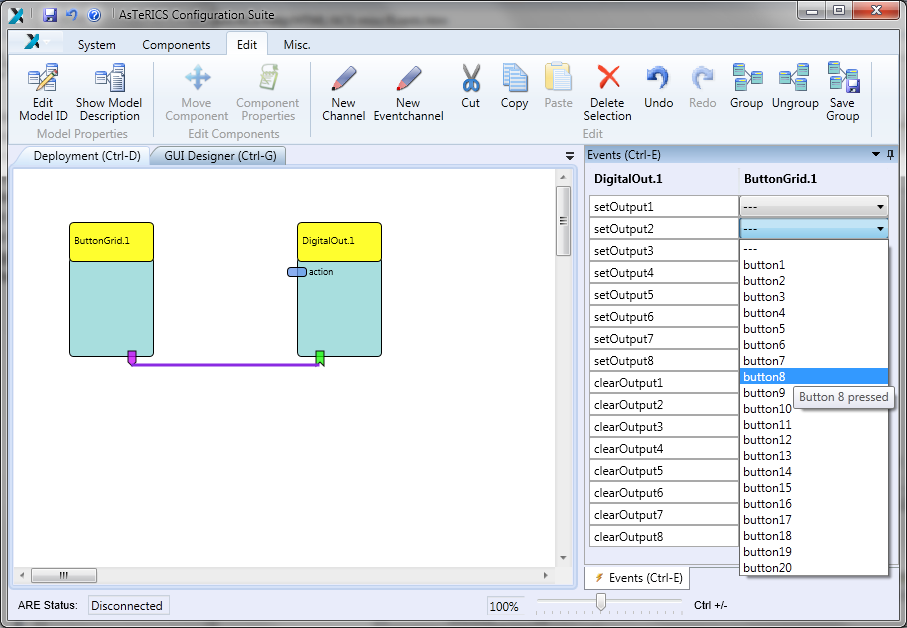Open the Components ribbon tab
Image resolution: width=907 pixels, height=628 pixels.
point(176,45)
